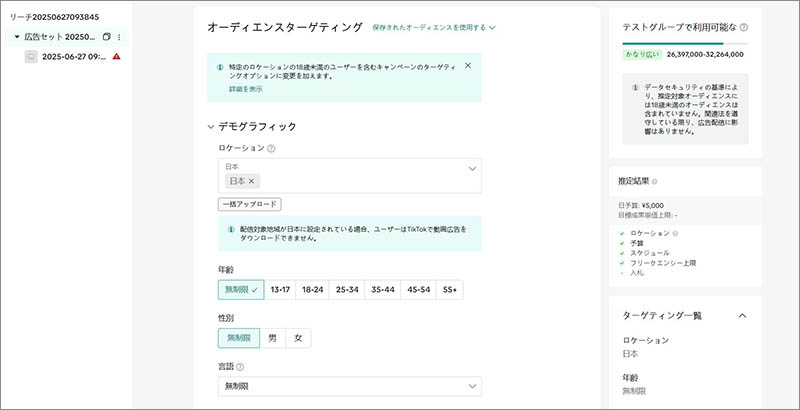Click the help icon next to ロケーション
Image resolution: width=800 pixels, height=410 pixels.
click(271, 149)
